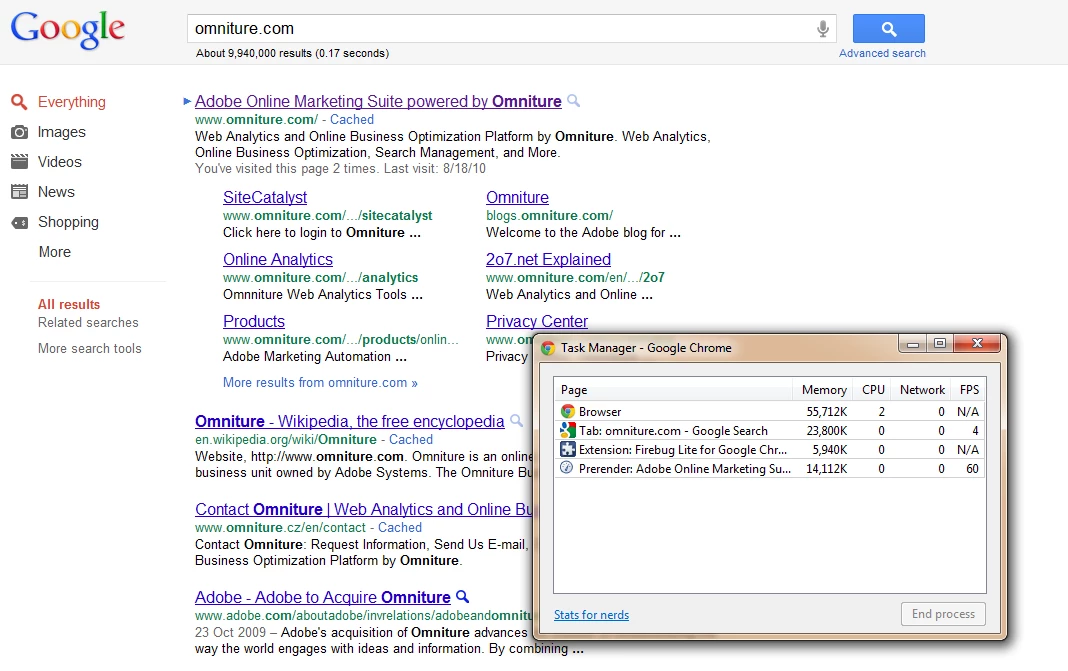Open Cached link for Wikipedia result
Screen dimensions: 1068x671
411,439
